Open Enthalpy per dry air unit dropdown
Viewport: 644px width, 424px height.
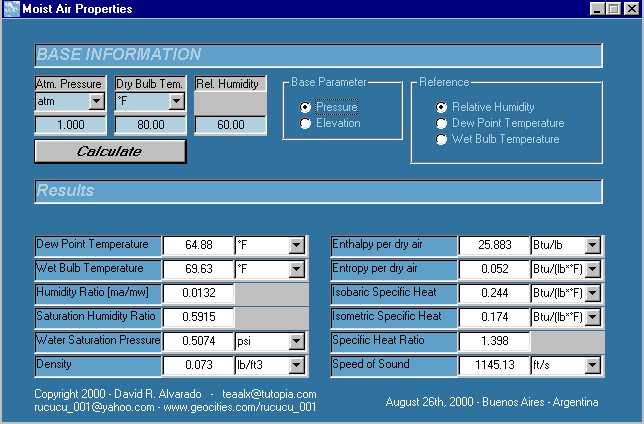click(x=592, y=245)
